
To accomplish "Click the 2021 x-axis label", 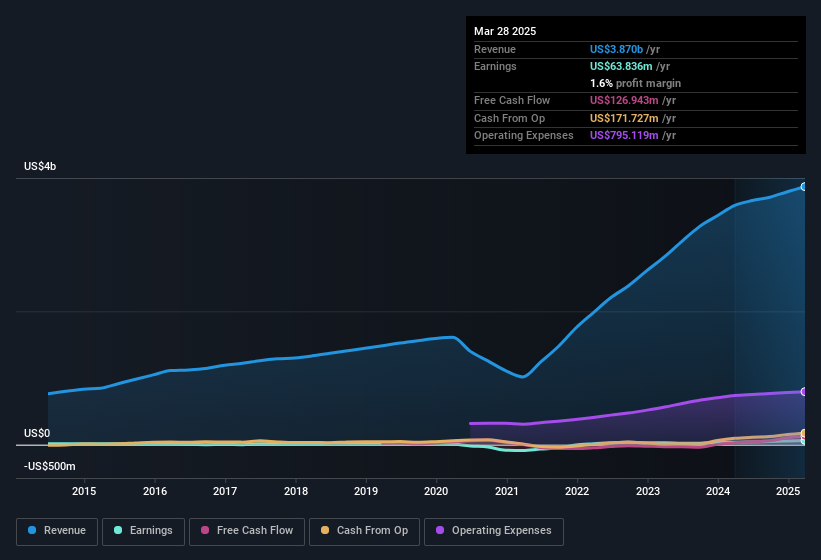I will tap(507, 491).
